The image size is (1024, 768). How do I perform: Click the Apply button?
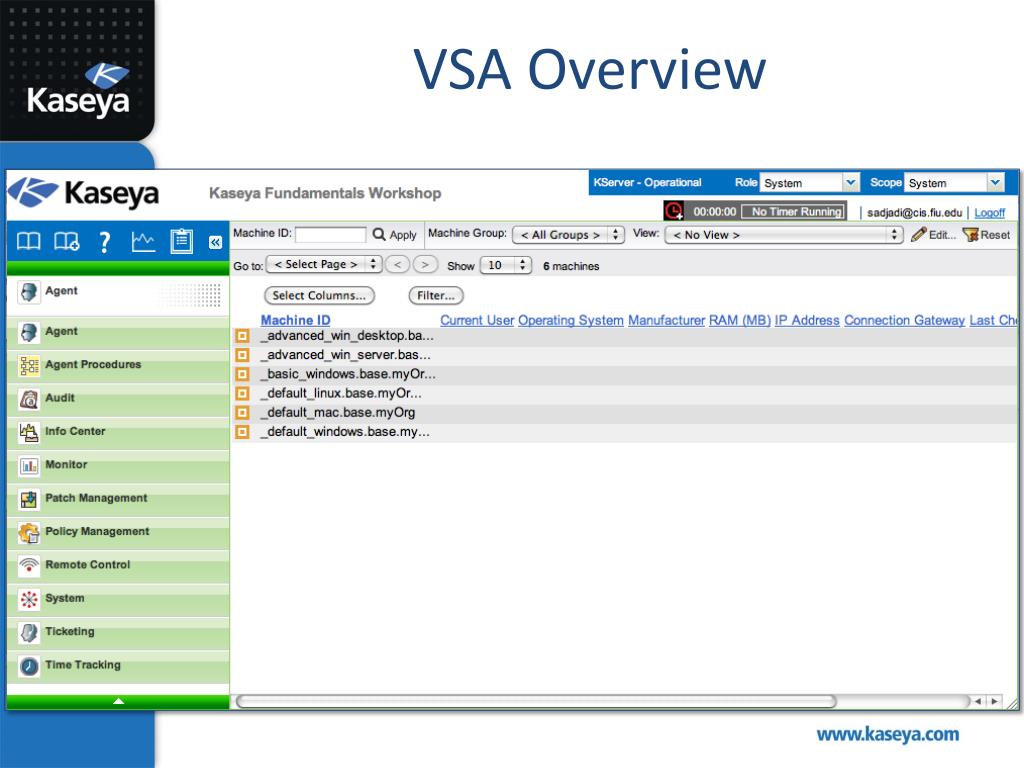pos(394,234)
